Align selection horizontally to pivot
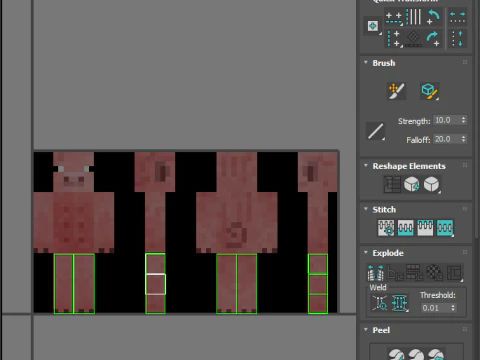Viewport: 480px width, 360px height. point(394,17)
